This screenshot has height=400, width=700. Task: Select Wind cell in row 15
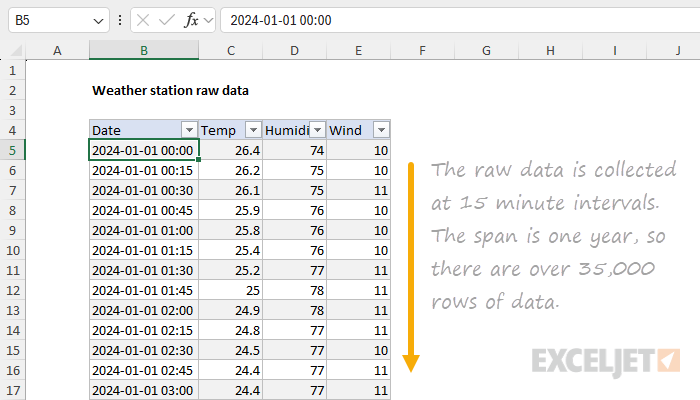tap(358, 350)
